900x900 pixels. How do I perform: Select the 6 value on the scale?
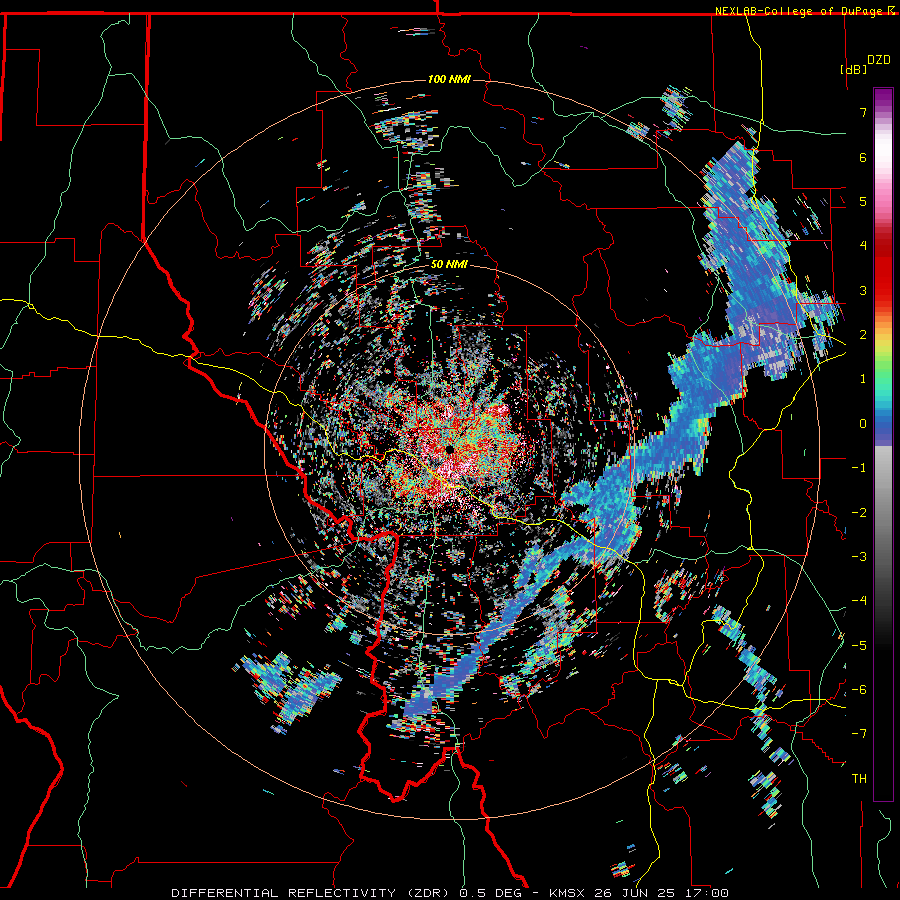click(863, 157)
